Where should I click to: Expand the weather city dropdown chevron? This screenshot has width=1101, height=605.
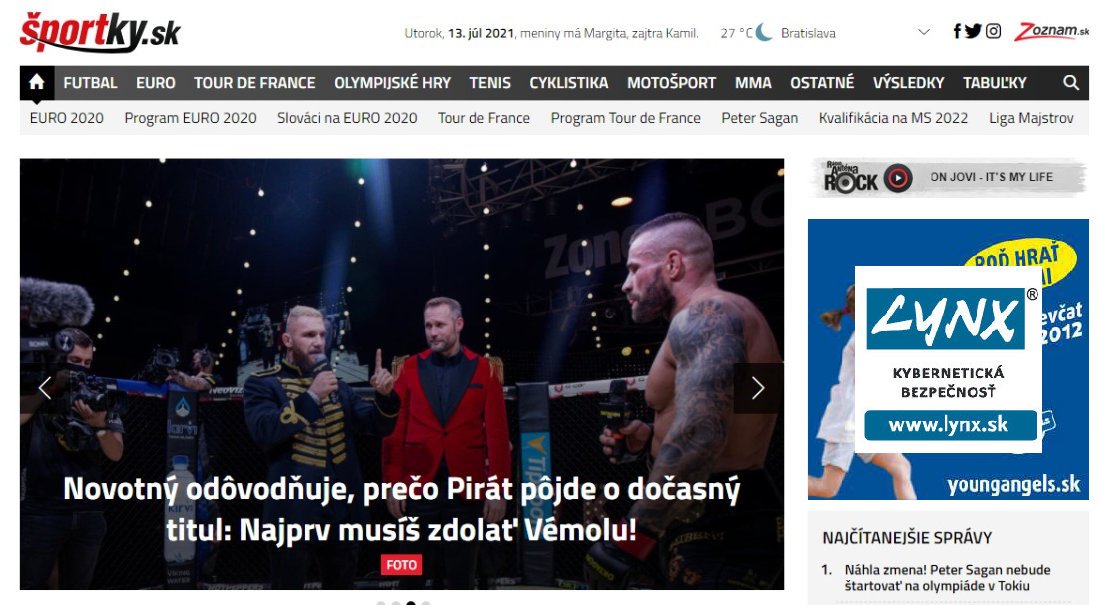(x=924, y=32)
